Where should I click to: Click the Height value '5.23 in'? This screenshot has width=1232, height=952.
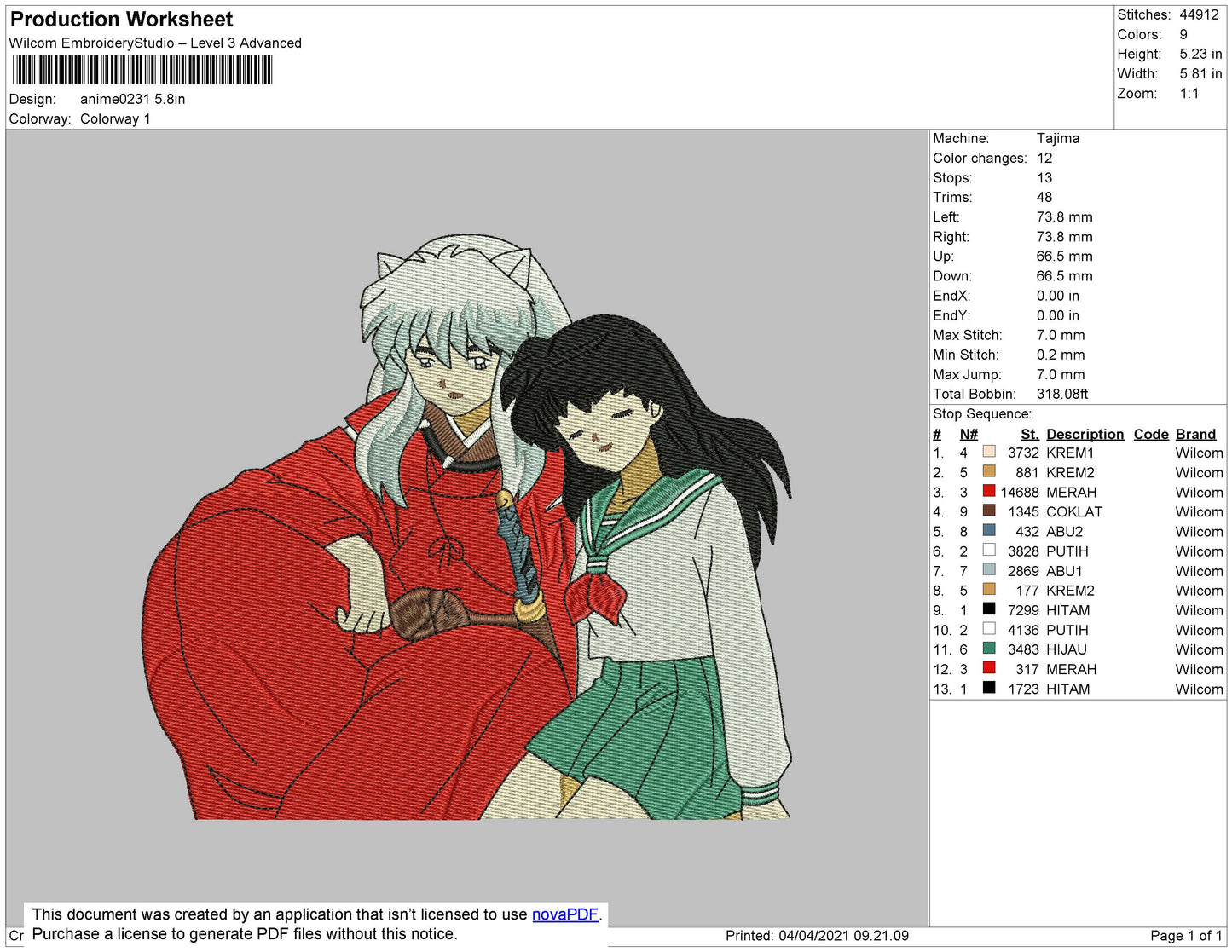1201,54
